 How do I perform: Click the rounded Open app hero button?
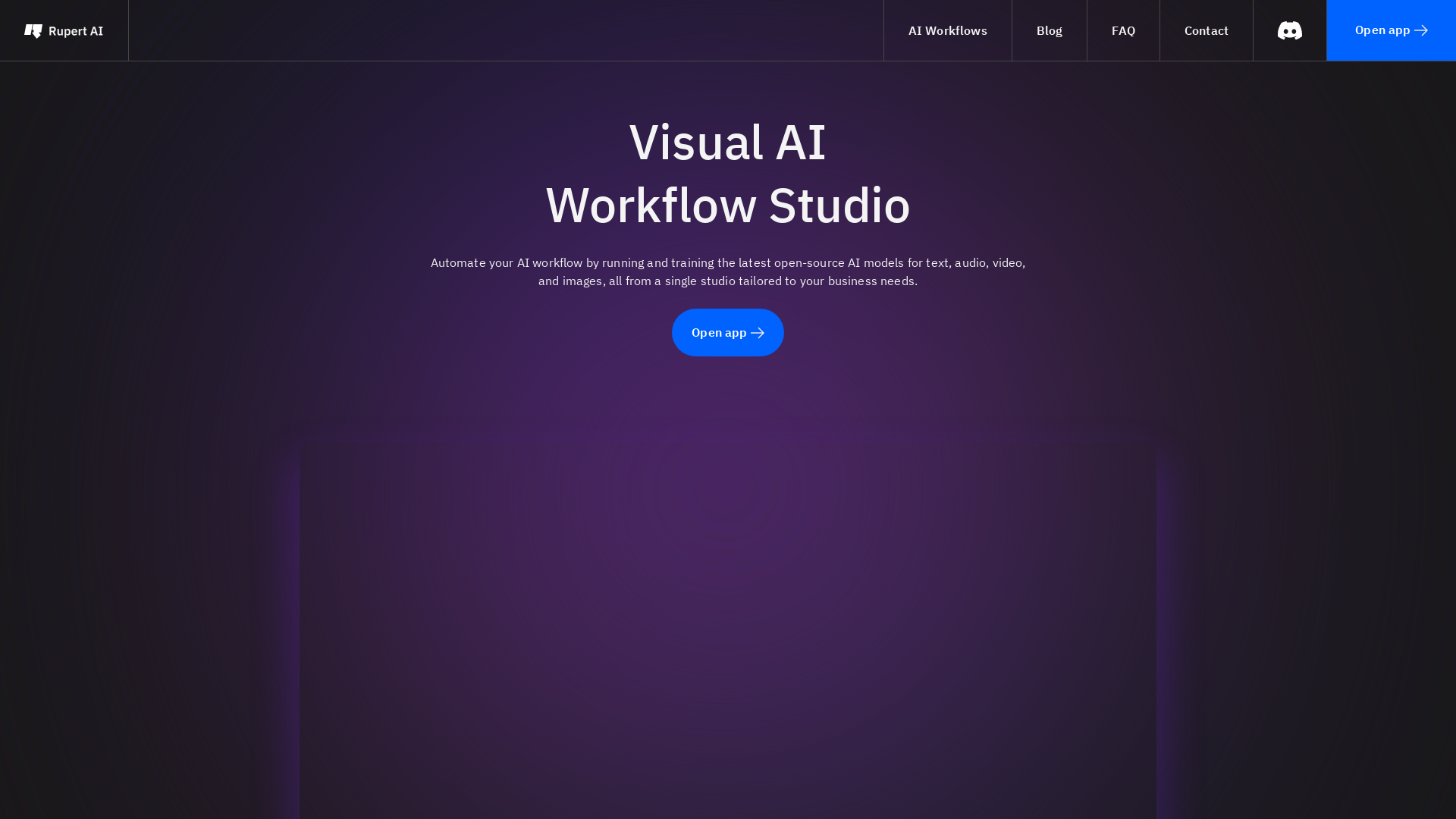tap(727, 332)
